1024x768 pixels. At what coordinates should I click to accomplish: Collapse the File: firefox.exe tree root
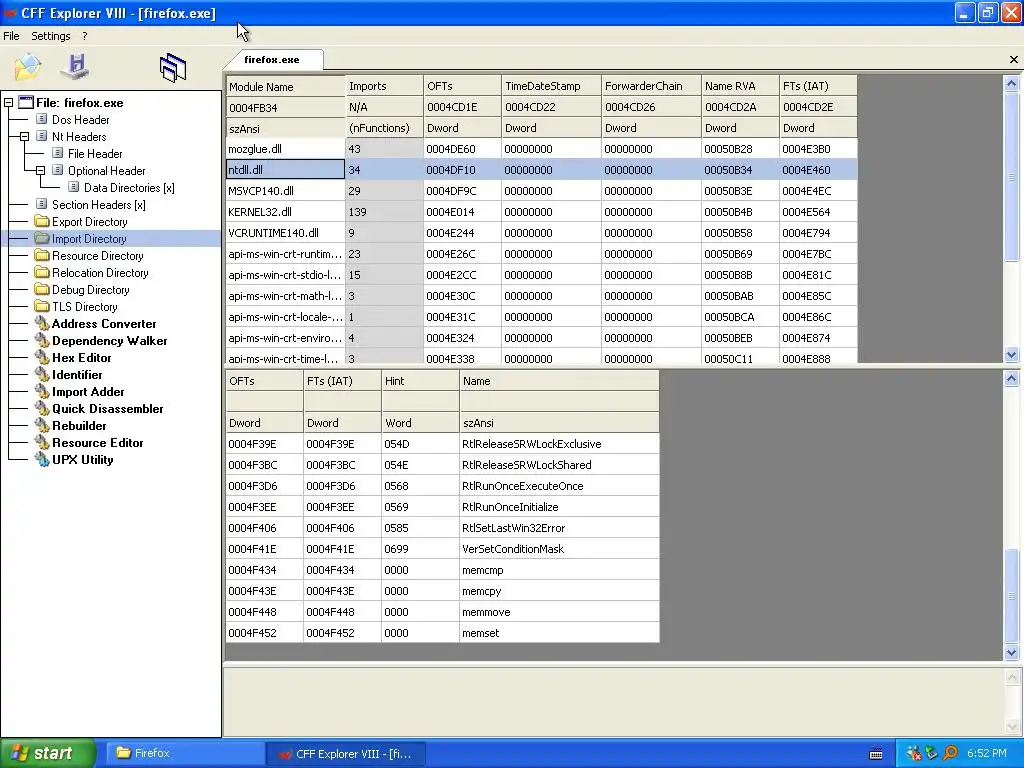point(8,103)
